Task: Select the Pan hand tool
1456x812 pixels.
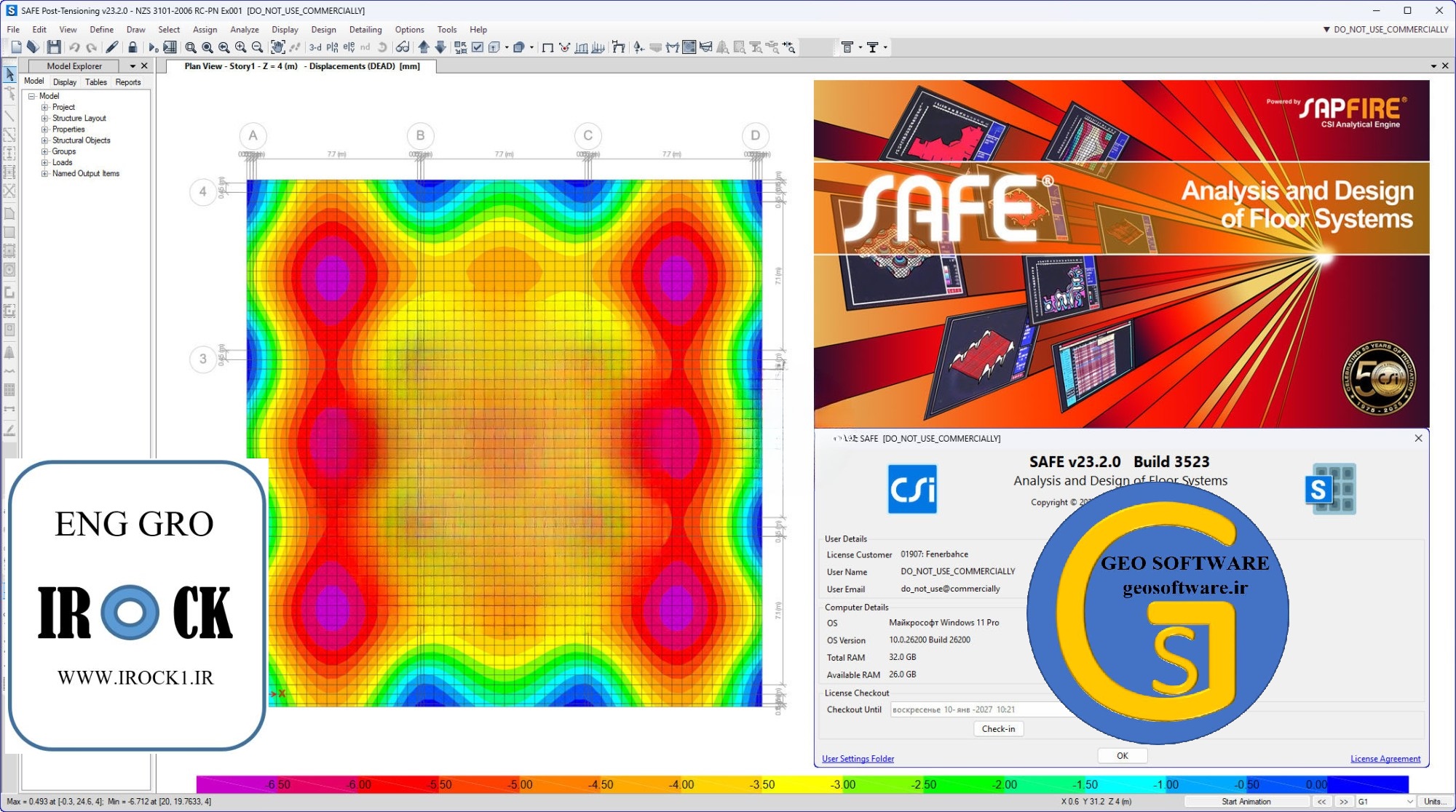Action: click(x=277, y=47)
